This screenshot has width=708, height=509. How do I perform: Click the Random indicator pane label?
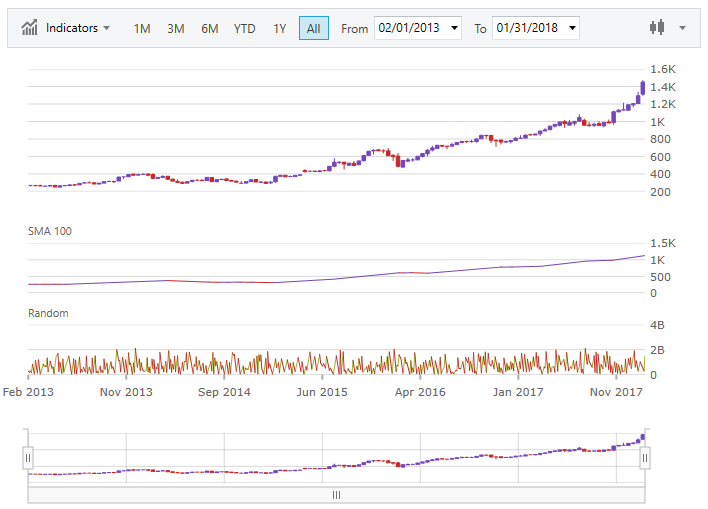(x=48, y=313)
